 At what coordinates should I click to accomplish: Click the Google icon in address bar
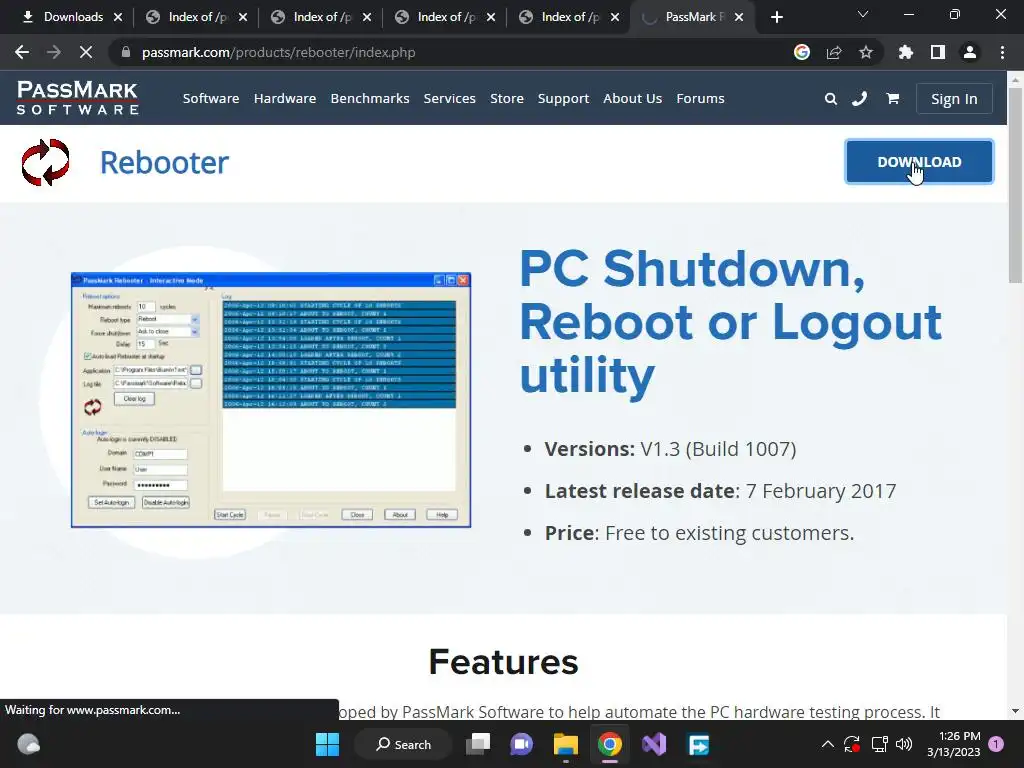point(801,52)
